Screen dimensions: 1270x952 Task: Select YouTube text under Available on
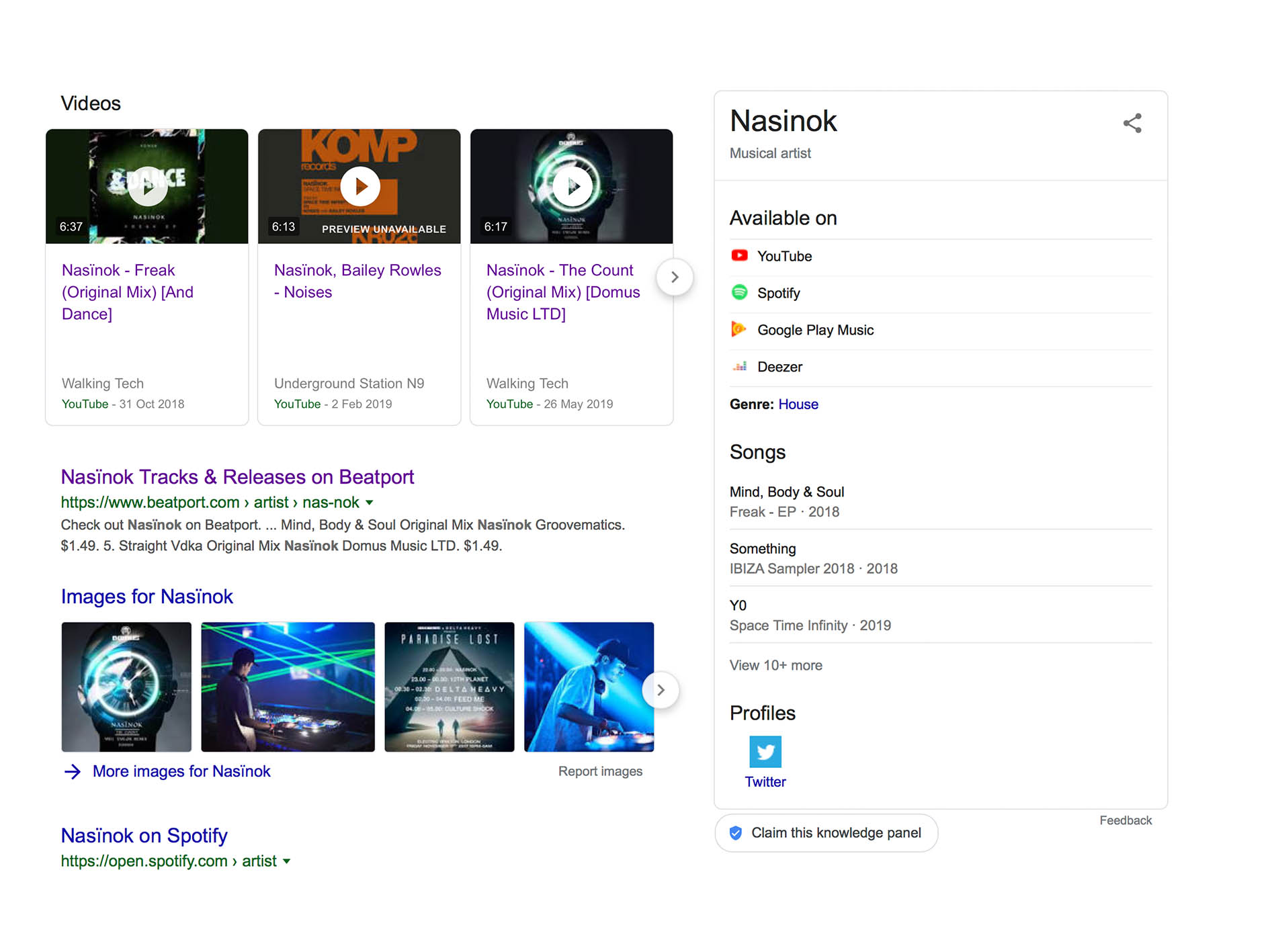point(784,256)
